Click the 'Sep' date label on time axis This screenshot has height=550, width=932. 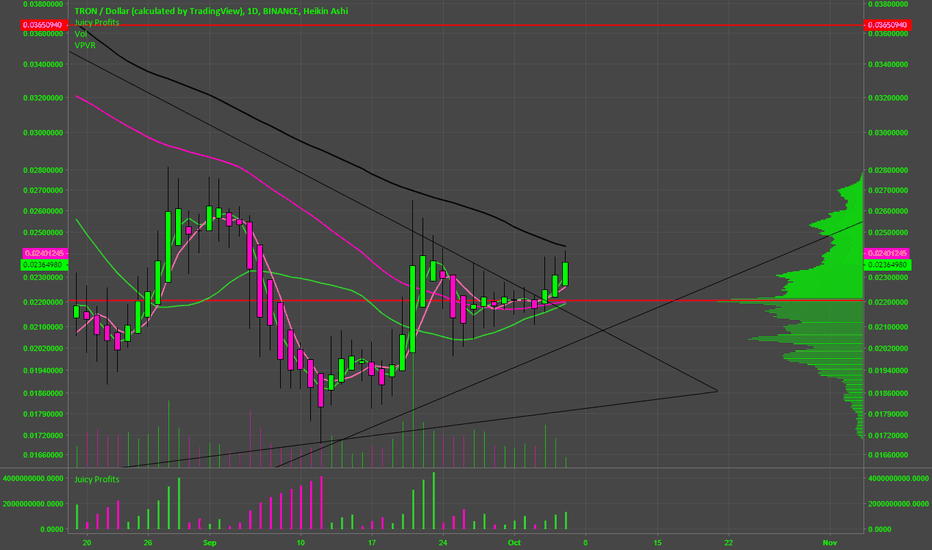(209, 542)
